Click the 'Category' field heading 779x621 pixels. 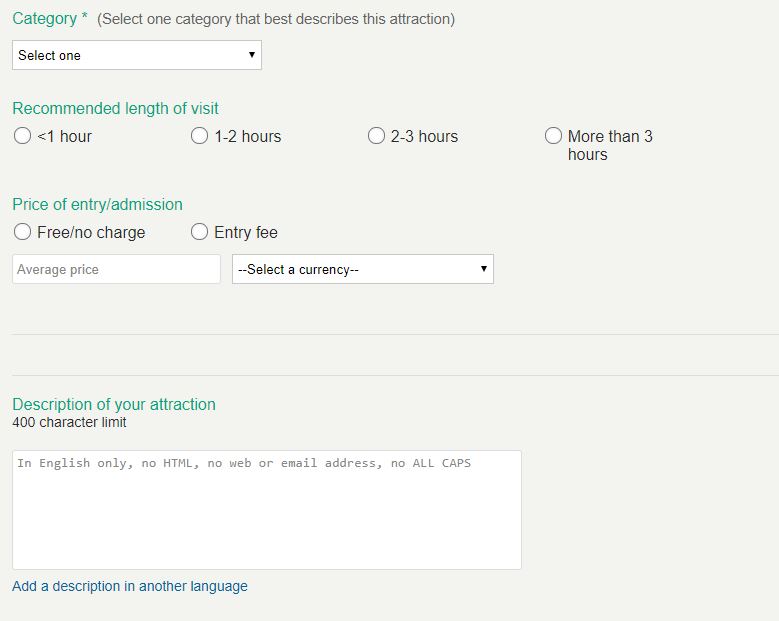point(44,18)
